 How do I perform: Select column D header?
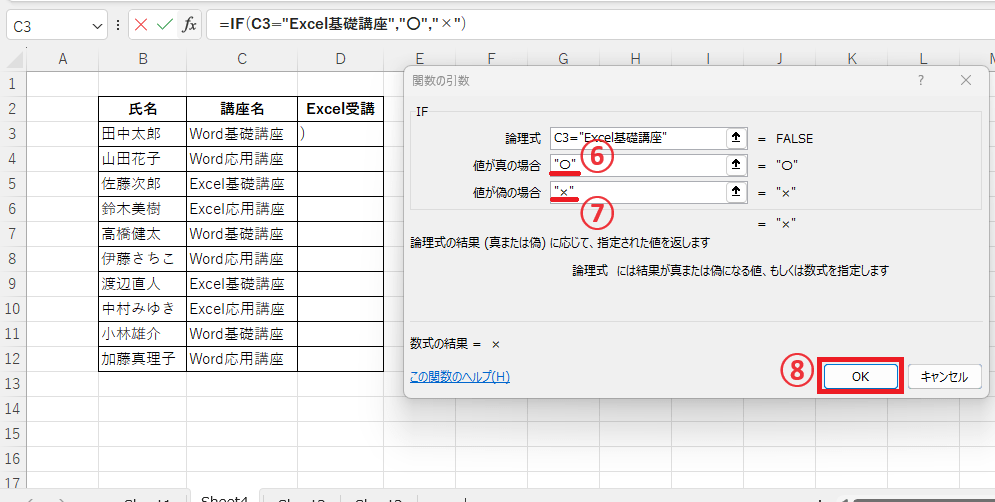[x=341, y=59]
